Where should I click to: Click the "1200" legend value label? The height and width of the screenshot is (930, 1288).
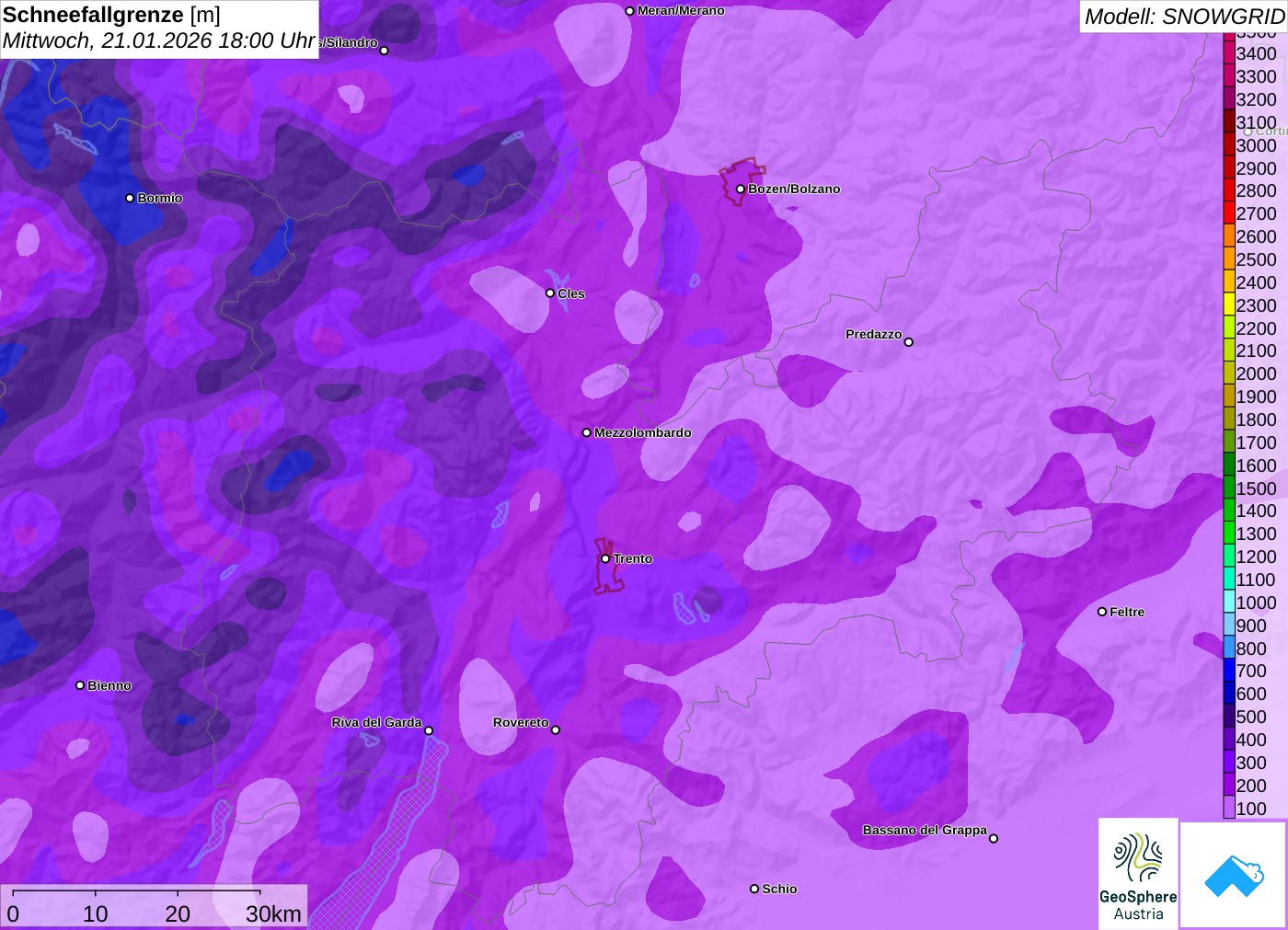pos(1256,557)
